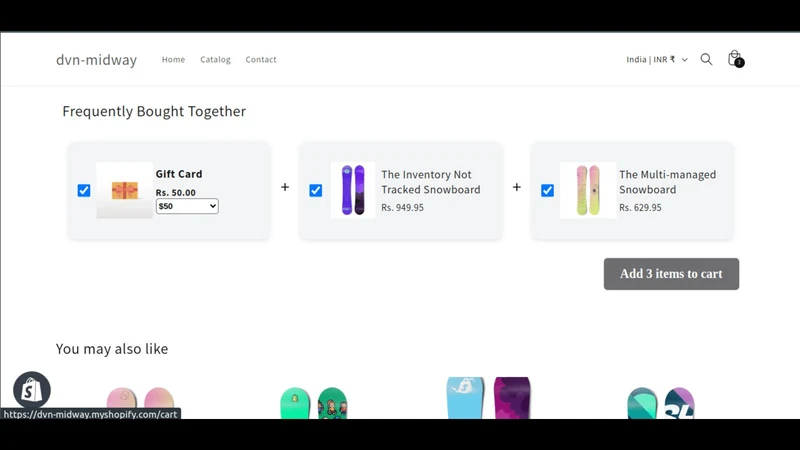Click the Frequently Bought Together heading

154,111
